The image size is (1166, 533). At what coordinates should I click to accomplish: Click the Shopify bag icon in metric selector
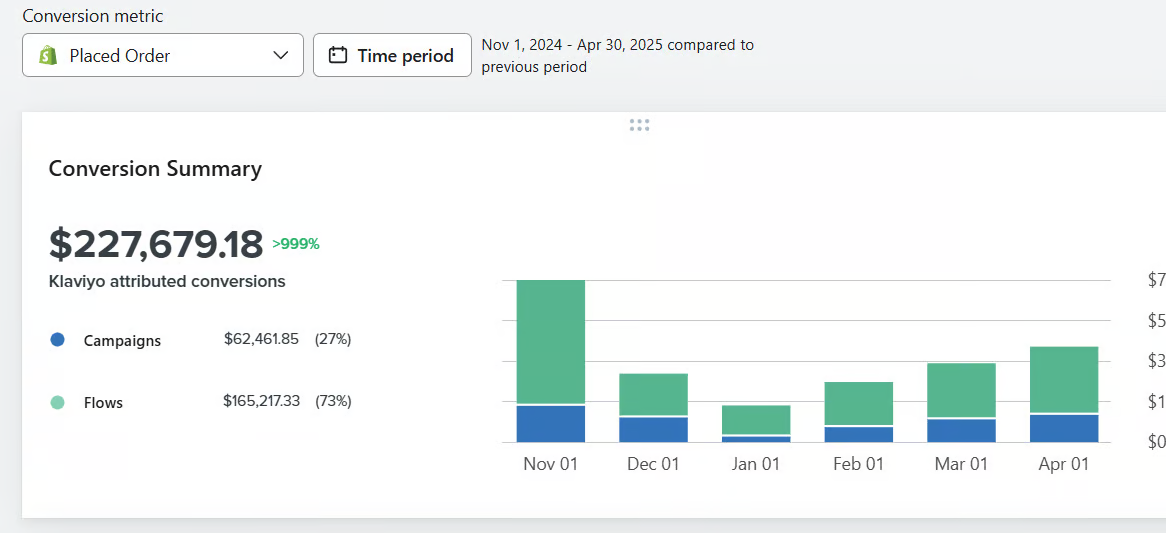pos(48,56)
